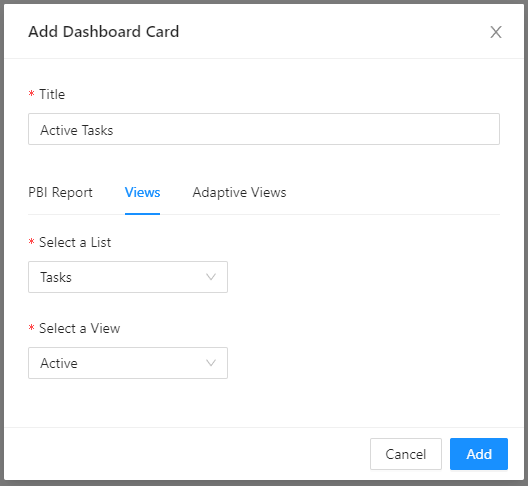Click the Title input field
This screenshot has width=528, height=486.
(x=264, y=129)
